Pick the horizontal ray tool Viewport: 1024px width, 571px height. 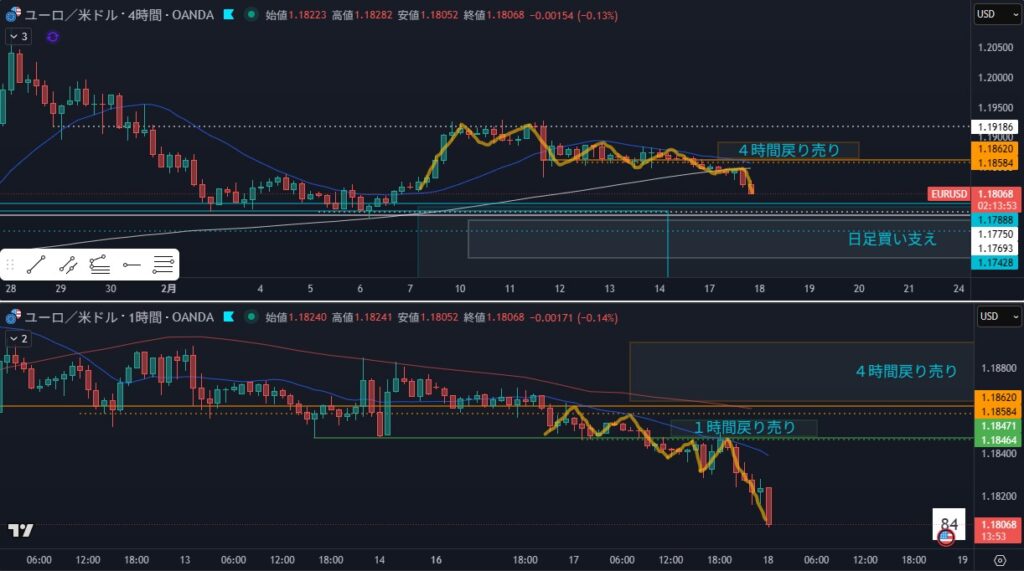131,265
